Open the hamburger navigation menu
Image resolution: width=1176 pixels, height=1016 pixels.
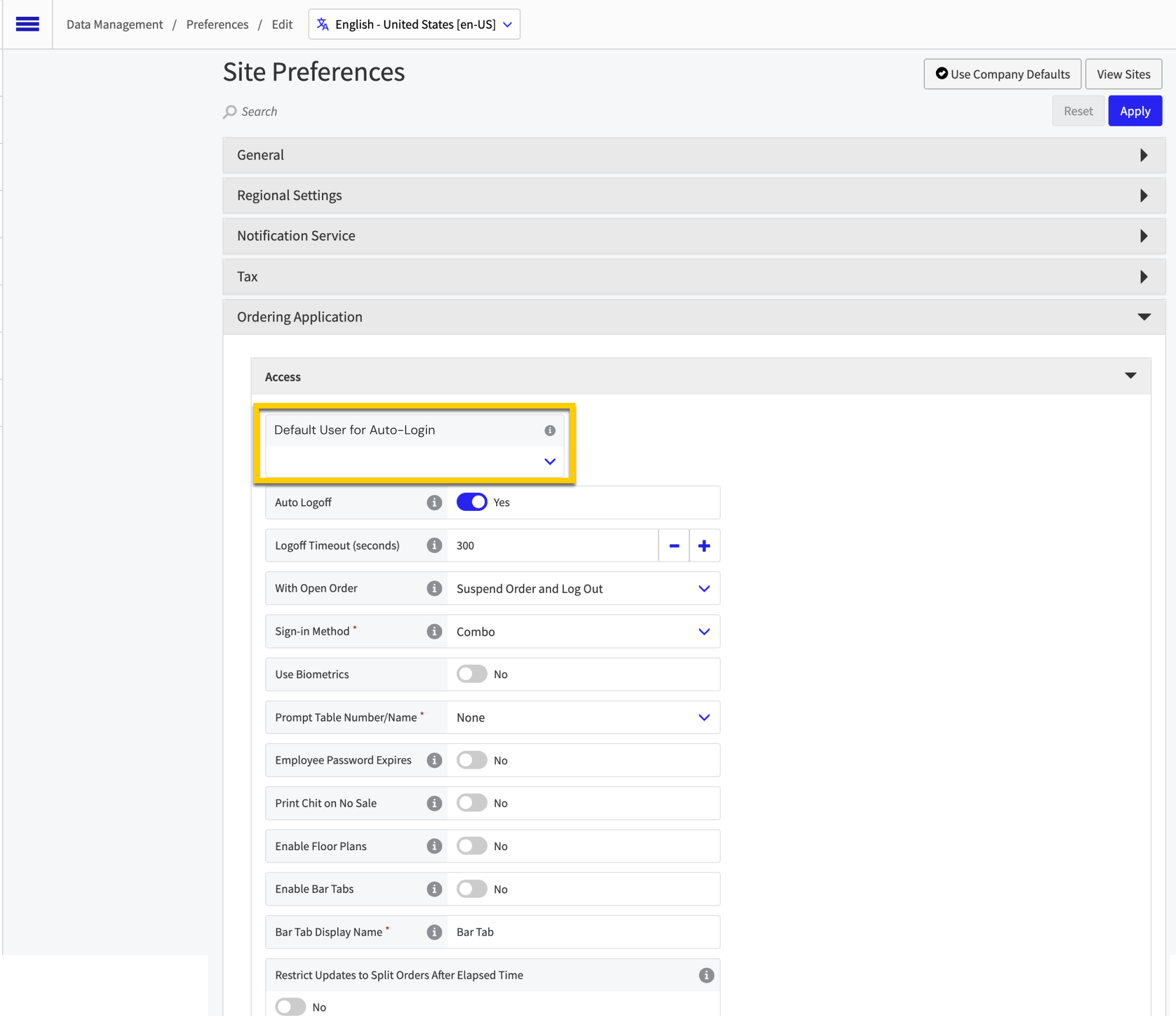pyautogui.click(x=27, y=24)
